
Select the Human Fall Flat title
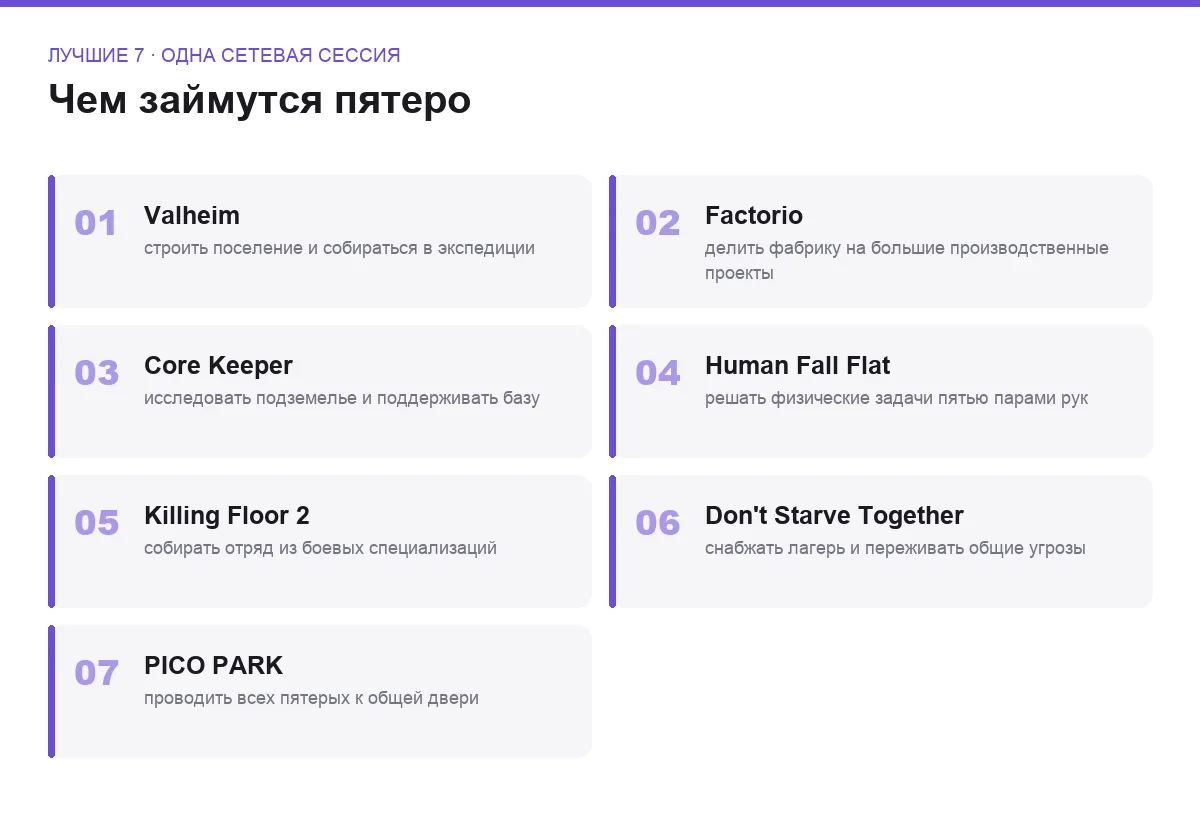[x=797, y=365]
